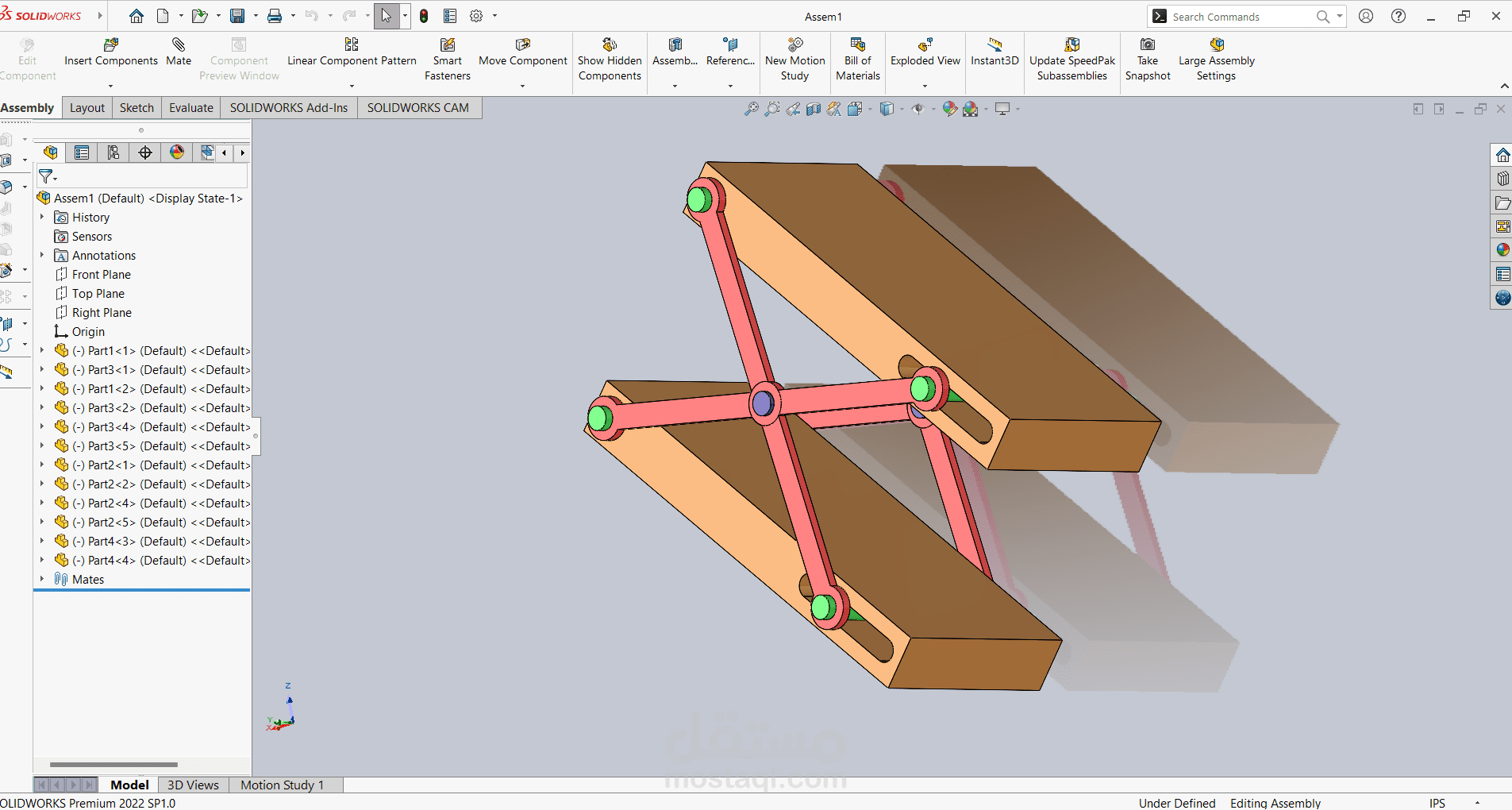Toggle Show Hidden Components
The image size is (1512, 810).
coord(610,60)
